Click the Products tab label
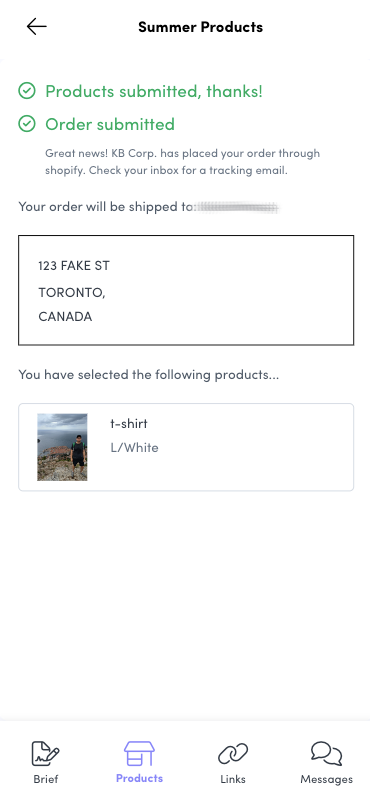 [139, 778]
